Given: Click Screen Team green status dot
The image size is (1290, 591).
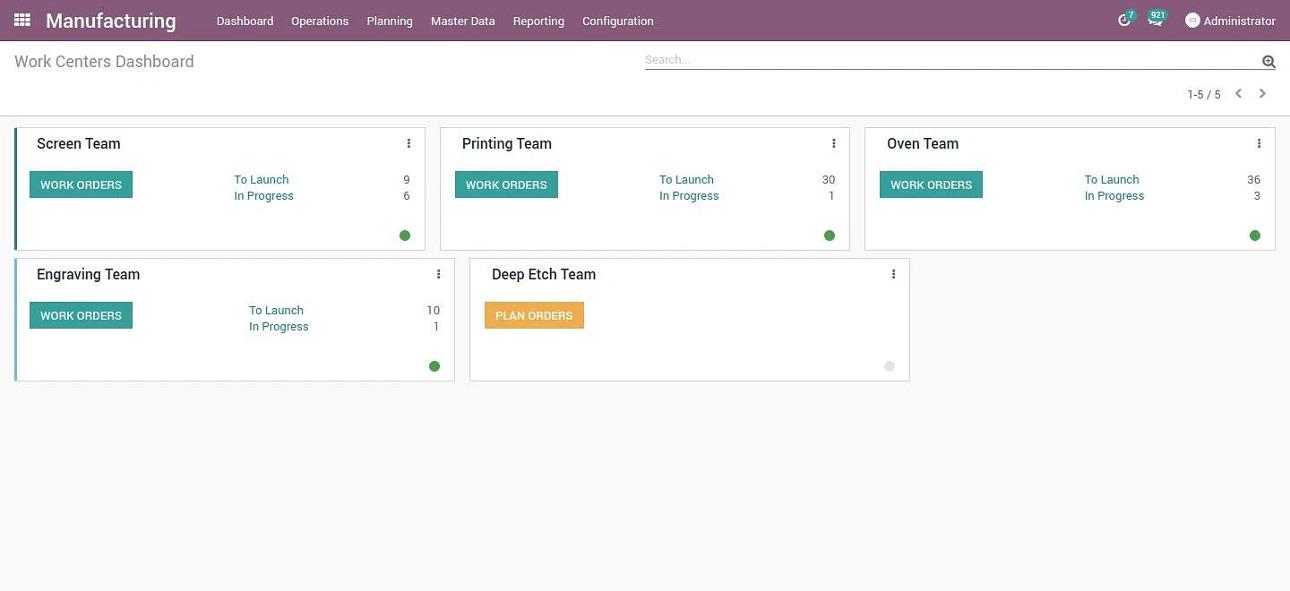Looking at the screenshot, I should 405,236.
